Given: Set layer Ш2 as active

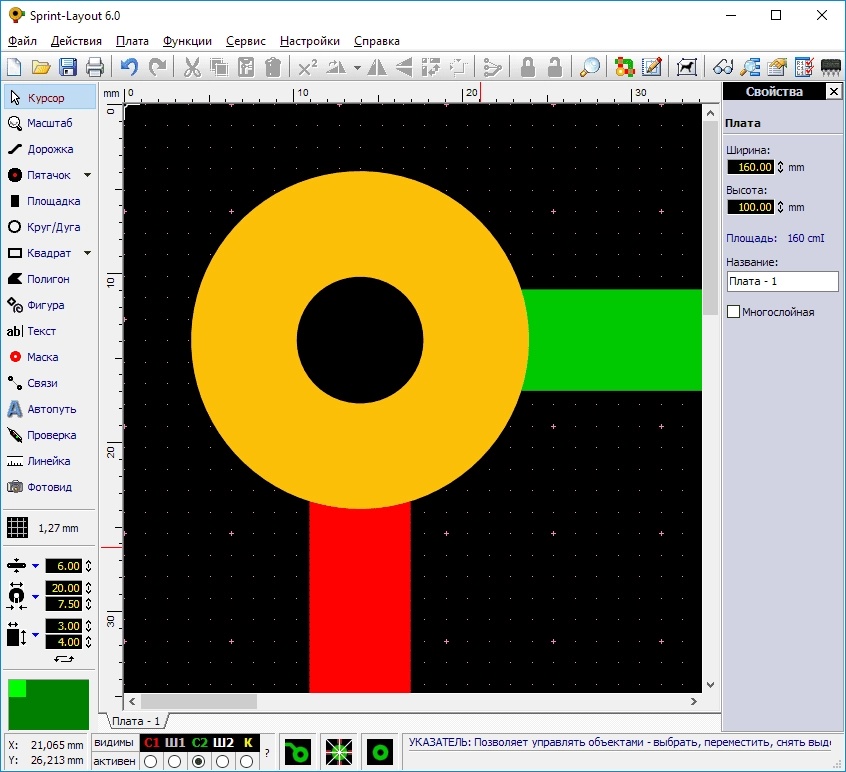Looking at the screenshot, I should 222,761.
